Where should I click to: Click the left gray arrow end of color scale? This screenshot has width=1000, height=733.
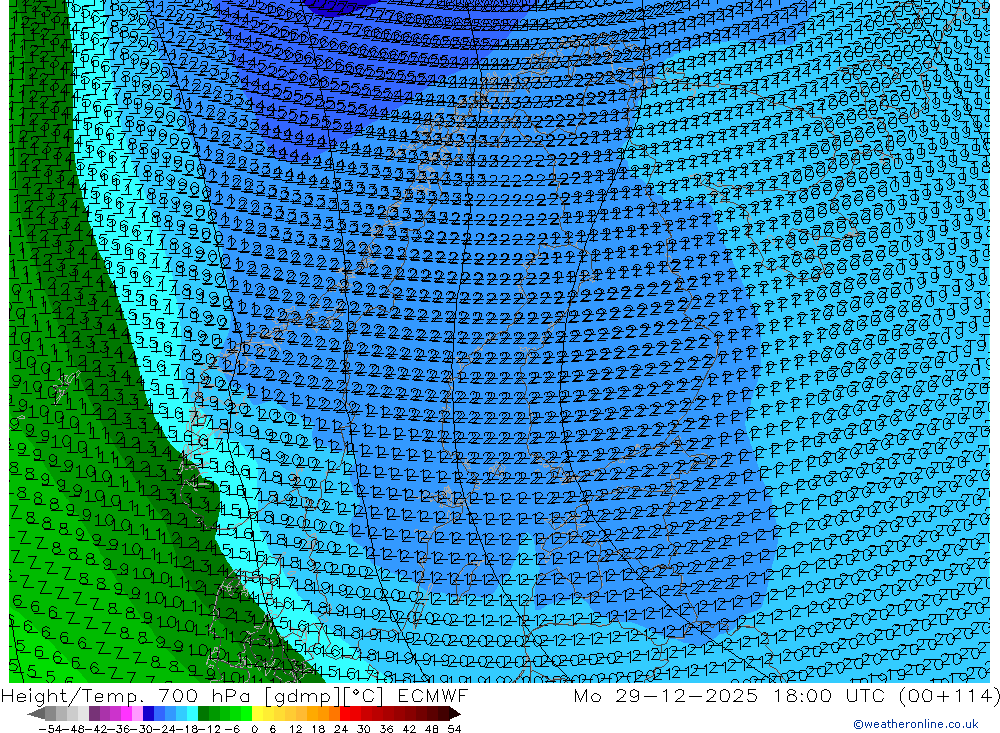36,713
